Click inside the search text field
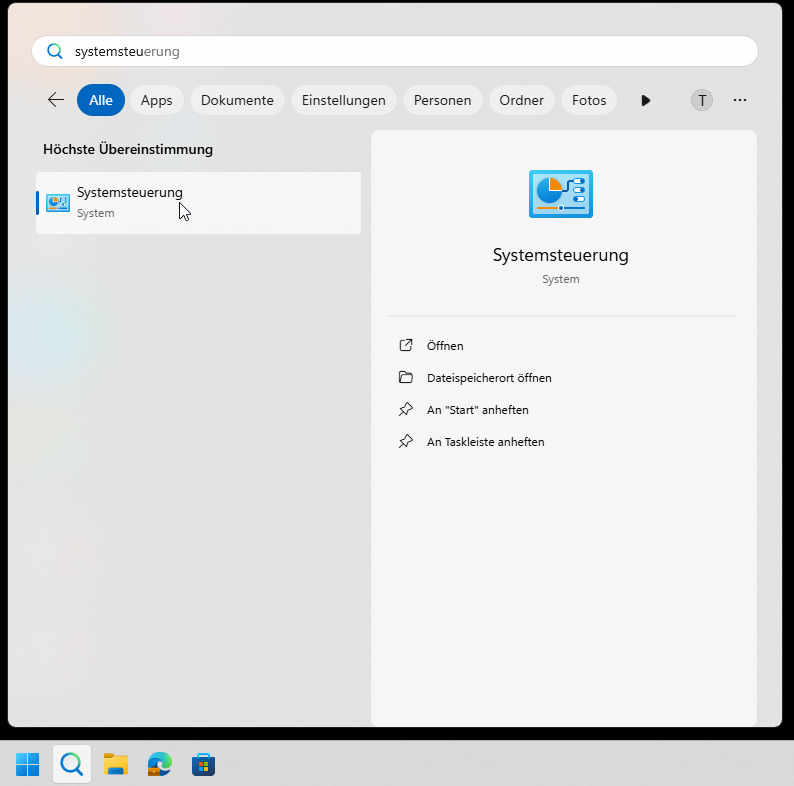The height and width of the screenshot is (786, 794). [400, 51]
